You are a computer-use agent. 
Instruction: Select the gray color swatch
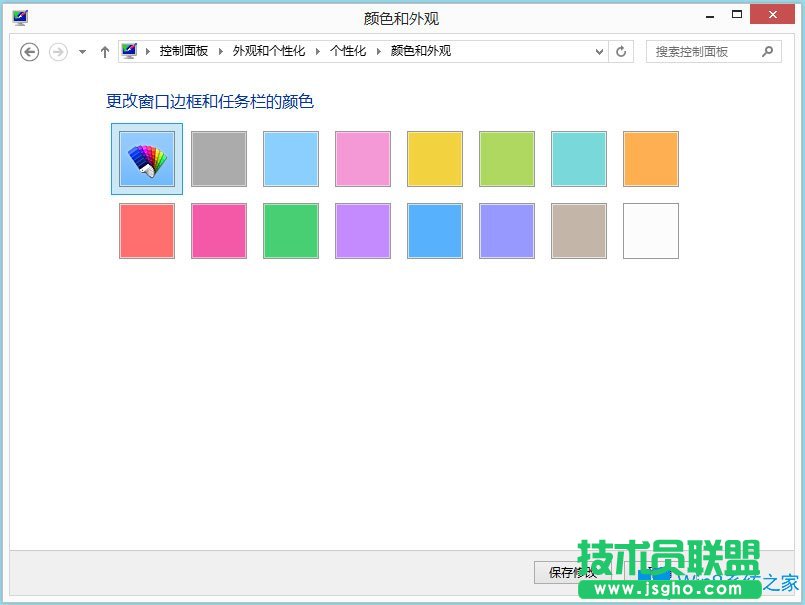[x=218, y=158]
